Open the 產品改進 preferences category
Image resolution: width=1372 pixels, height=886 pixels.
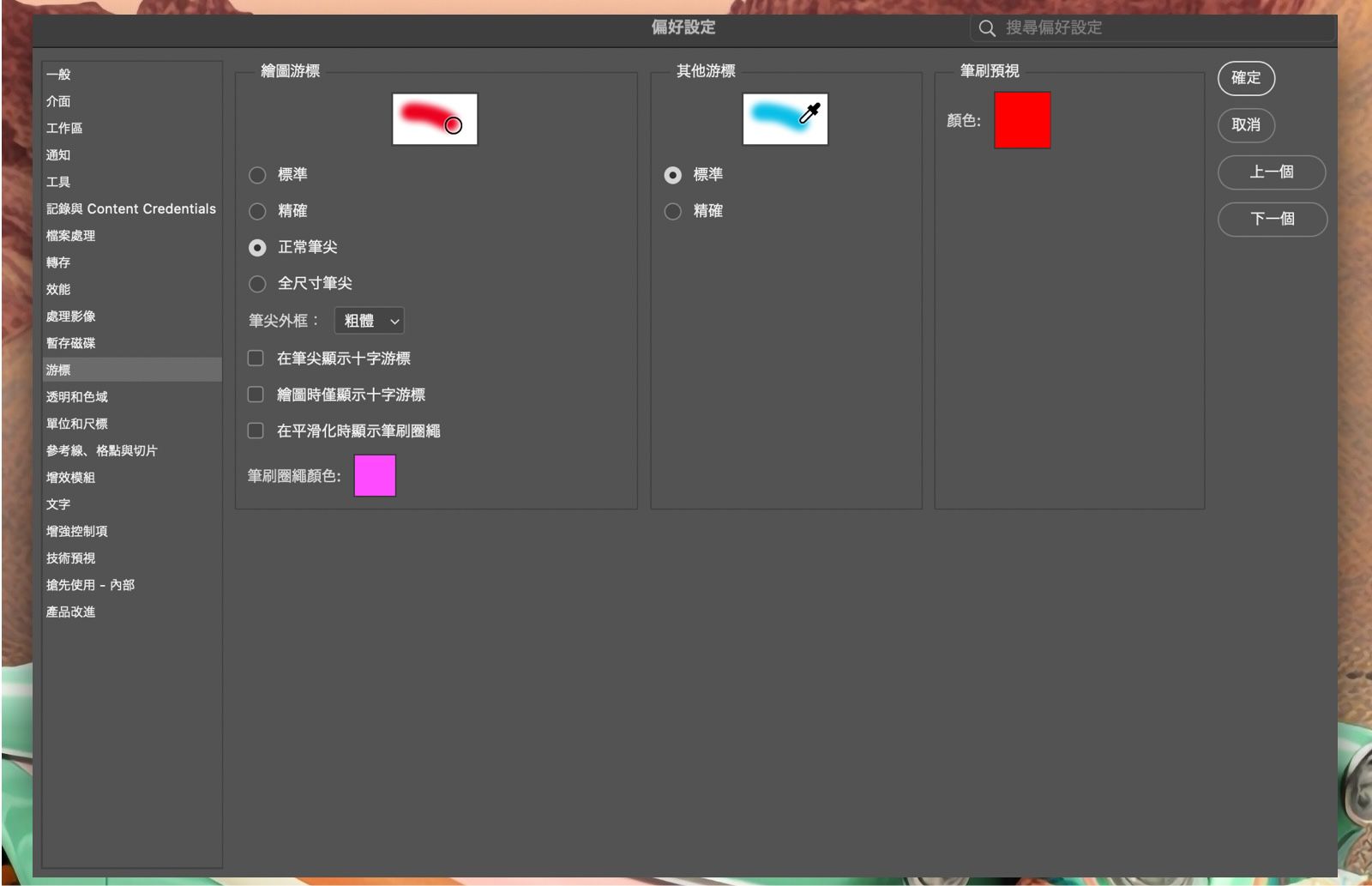[x=132, y=612]
